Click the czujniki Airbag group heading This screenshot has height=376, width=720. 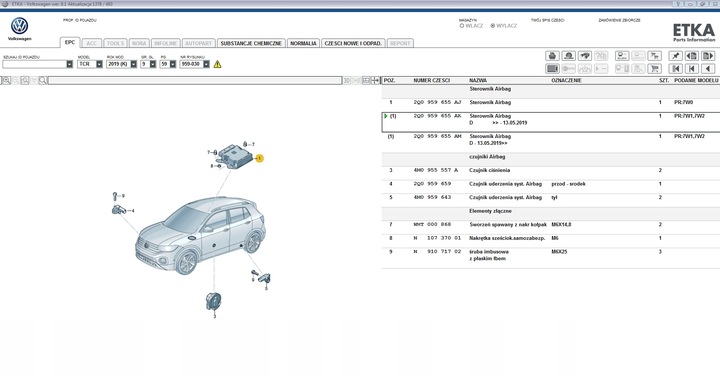(x=487, y=157)
